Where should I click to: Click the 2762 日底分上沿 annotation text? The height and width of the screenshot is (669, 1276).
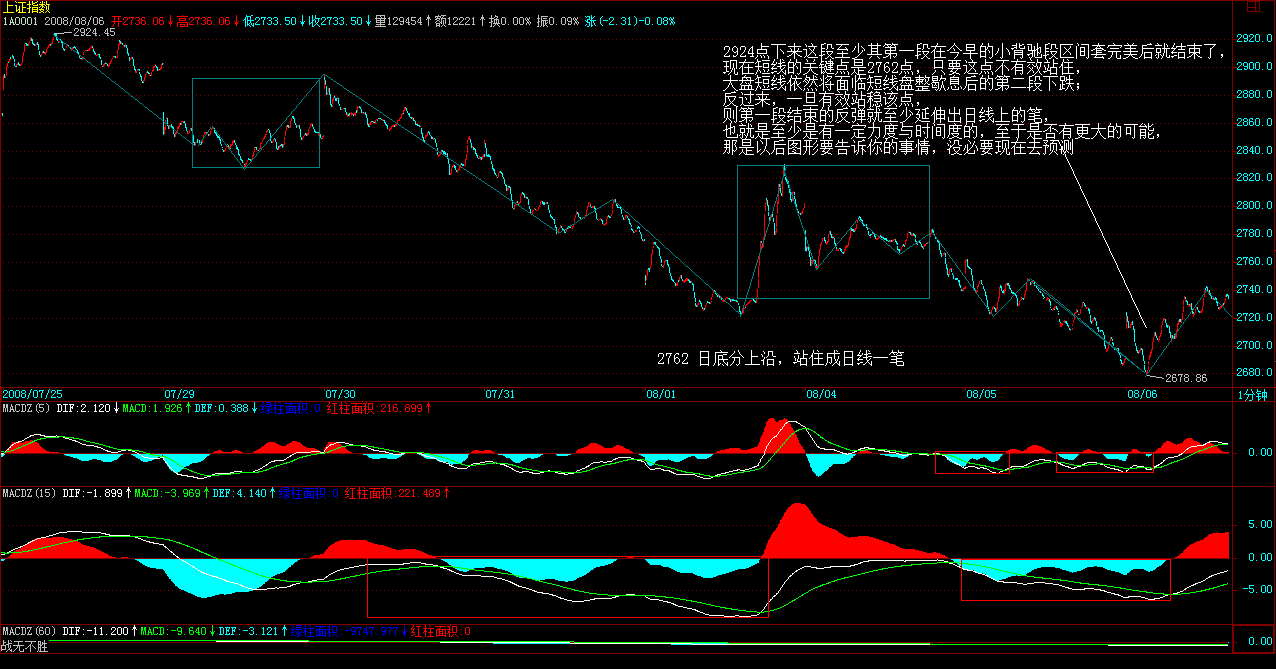780,358
